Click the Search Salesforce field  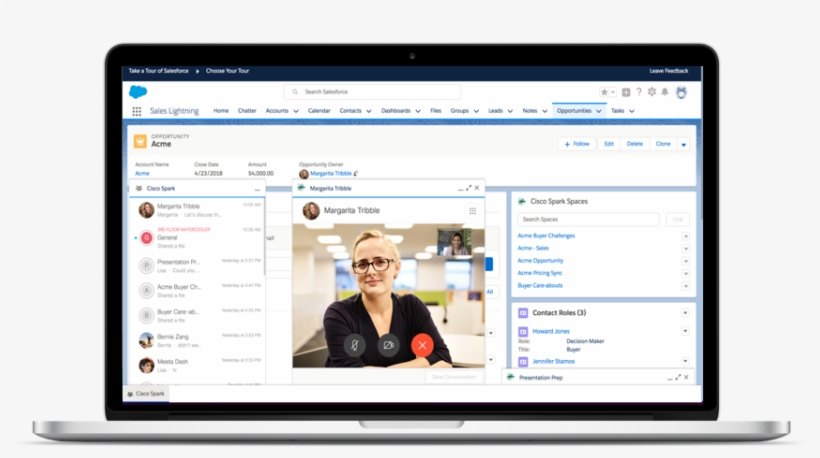pos(372,92)
